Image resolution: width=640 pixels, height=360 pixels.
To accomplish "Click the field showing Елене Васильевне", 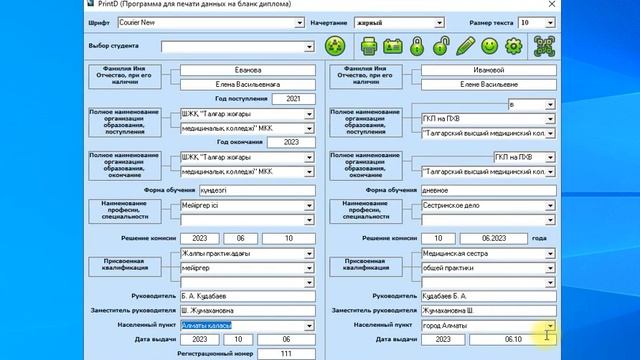I will click(489, 84).
